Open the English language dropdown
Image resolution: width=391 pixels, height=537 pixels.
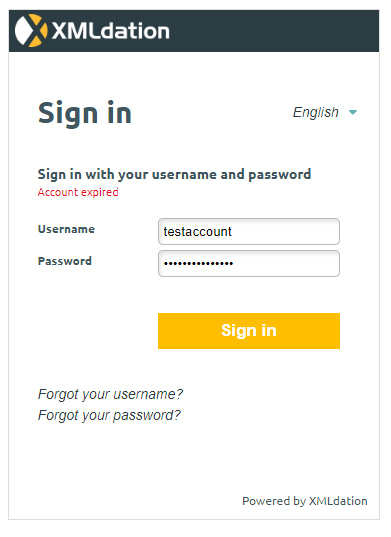tap(325, 112)
